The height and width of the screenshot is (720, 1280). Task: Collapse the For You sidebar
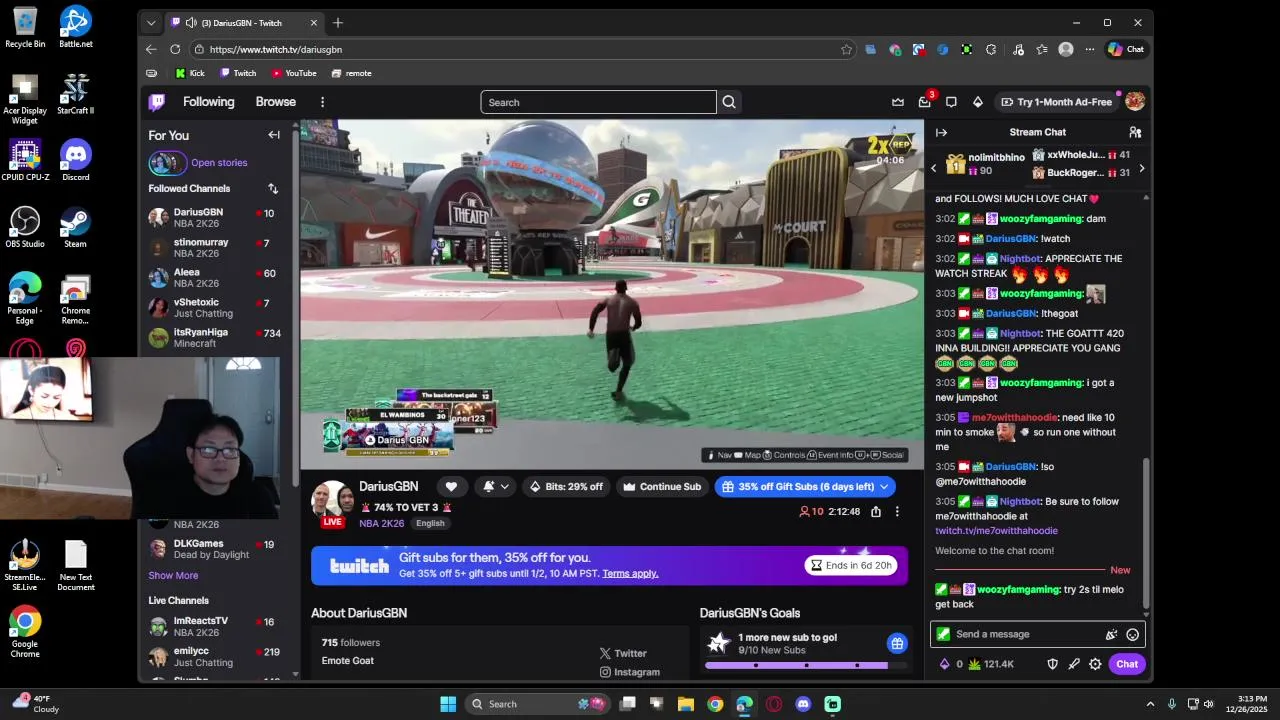click(x=274, y=135)
